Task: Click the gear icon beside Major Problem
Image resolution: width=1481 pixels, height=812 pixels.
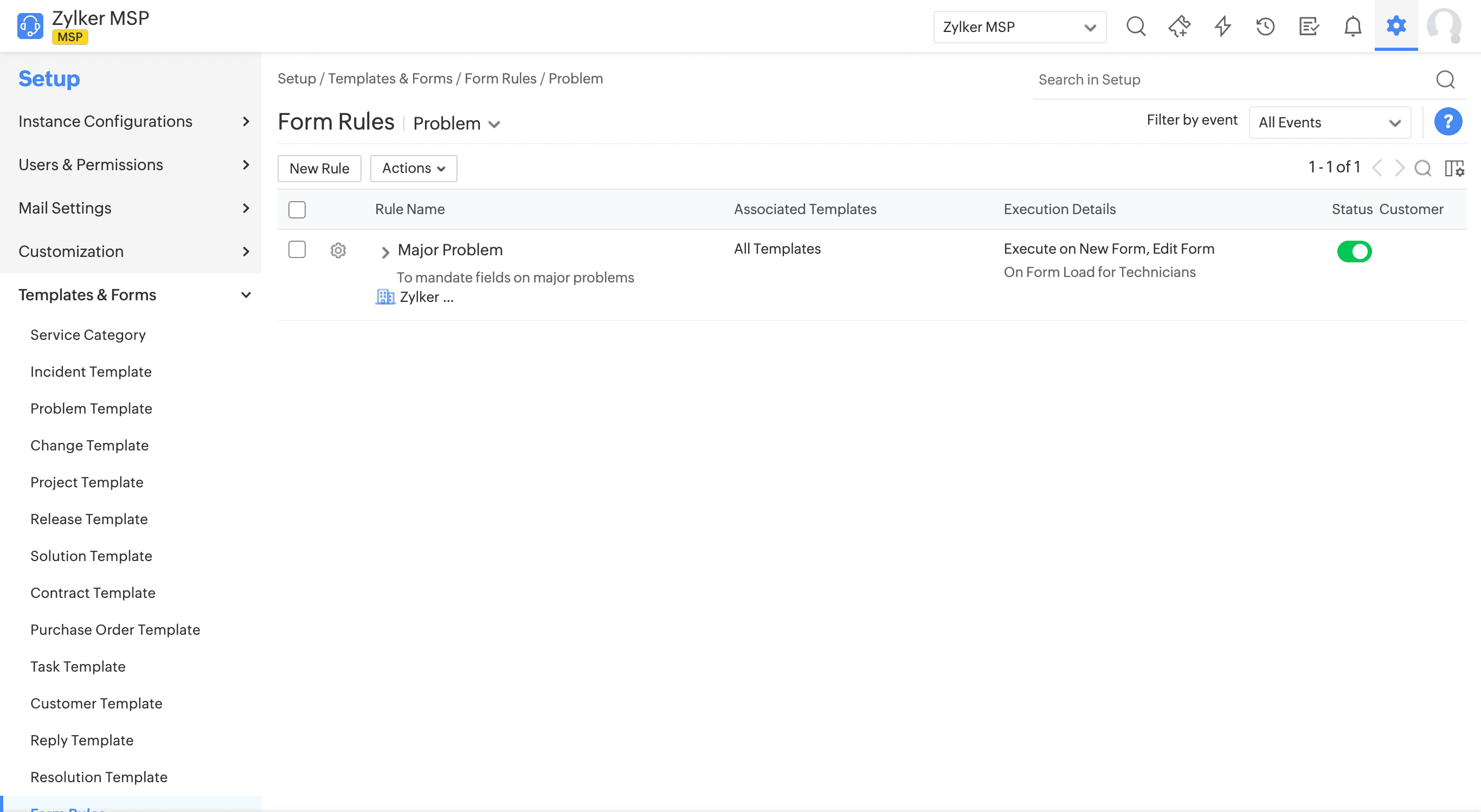Action: [338, 250]
